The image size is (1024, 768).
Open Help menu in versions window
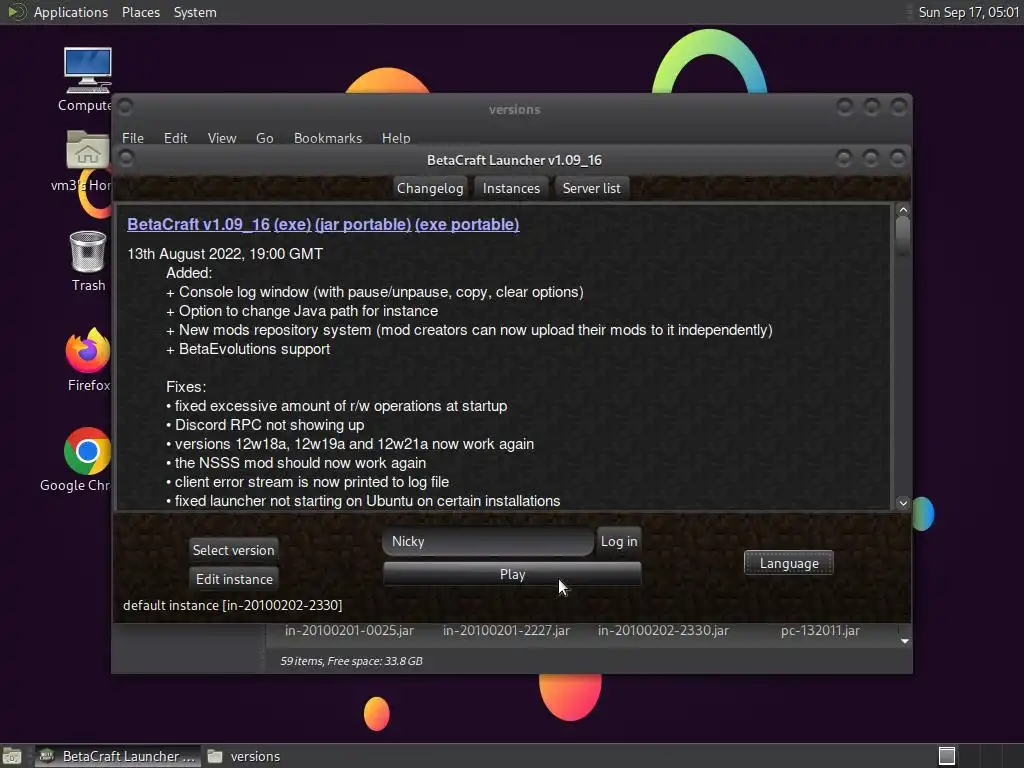396,138
